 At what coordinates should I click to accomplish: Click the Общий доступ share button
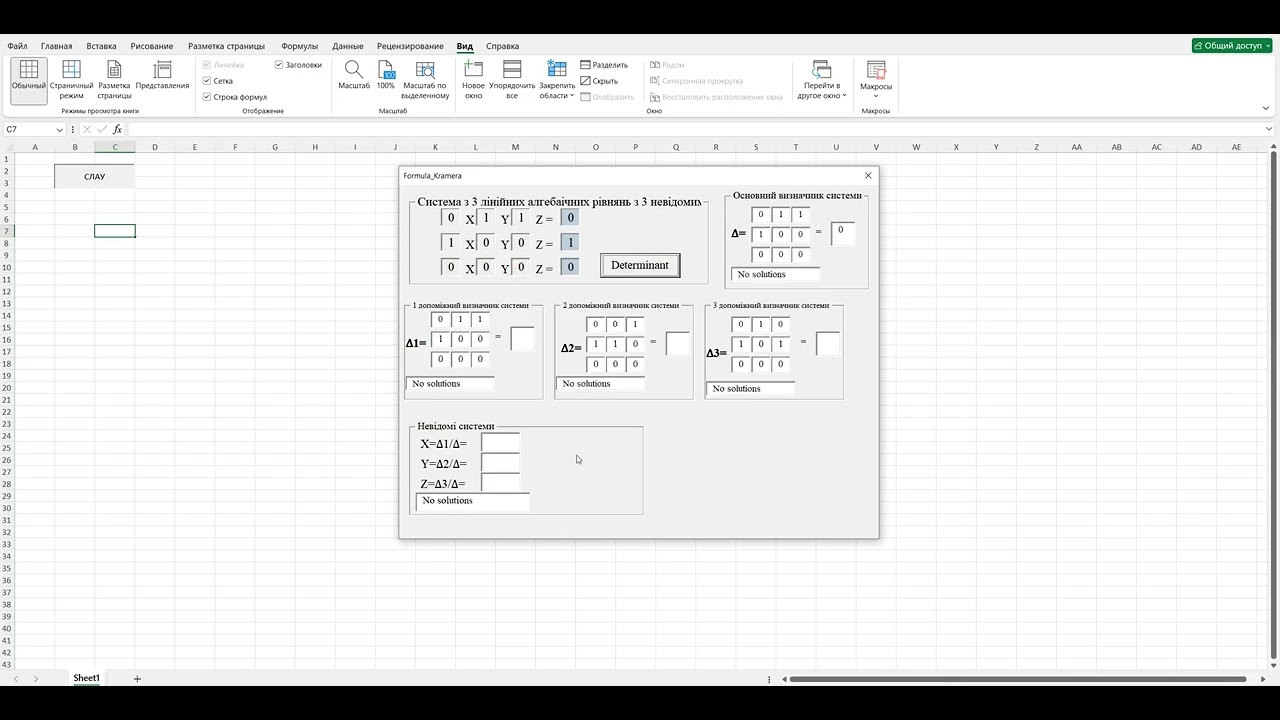[1231, 46]
